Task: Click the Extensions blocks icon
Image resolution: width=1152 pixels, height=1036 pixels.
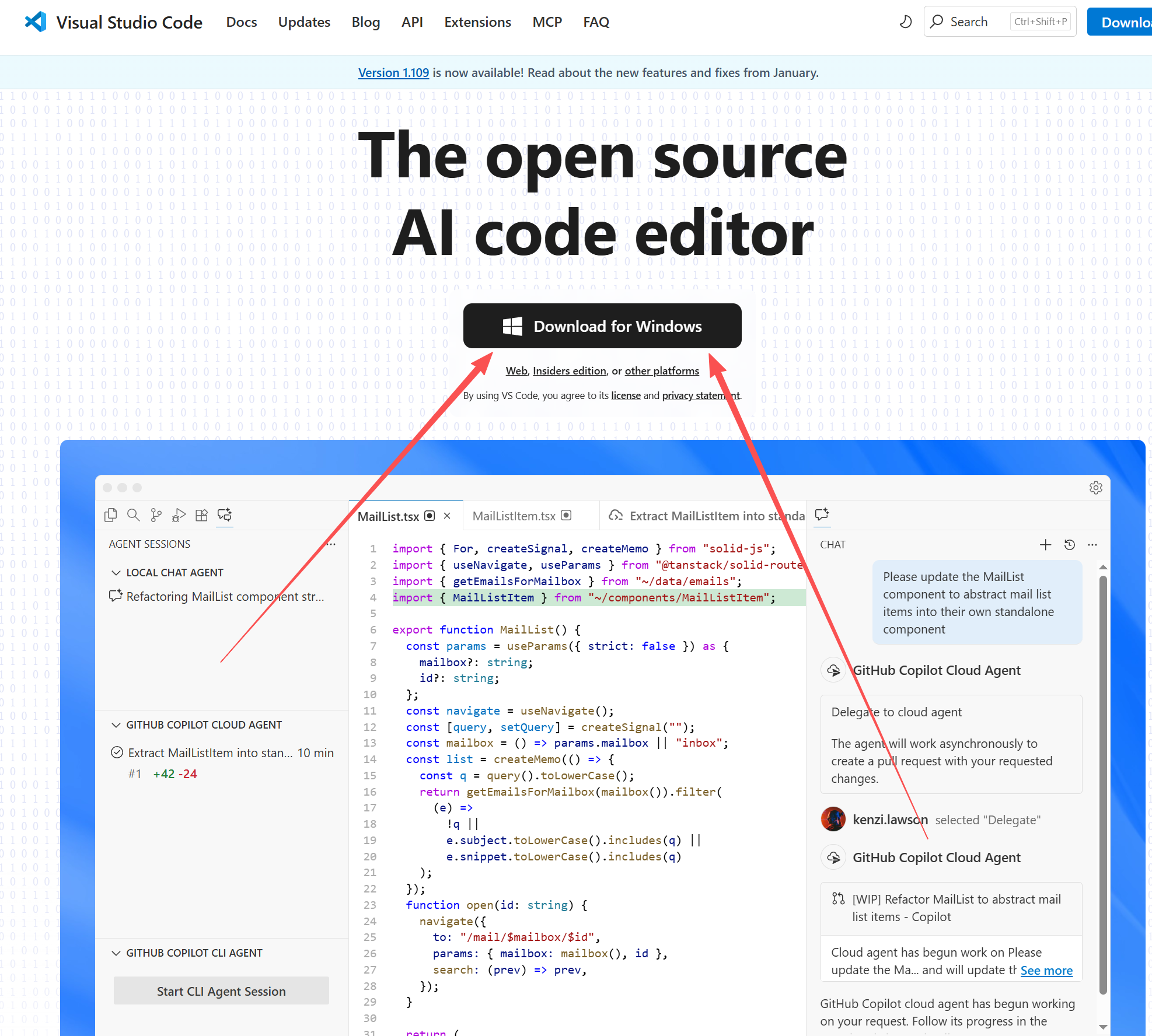Action: (x=201, y=515)
